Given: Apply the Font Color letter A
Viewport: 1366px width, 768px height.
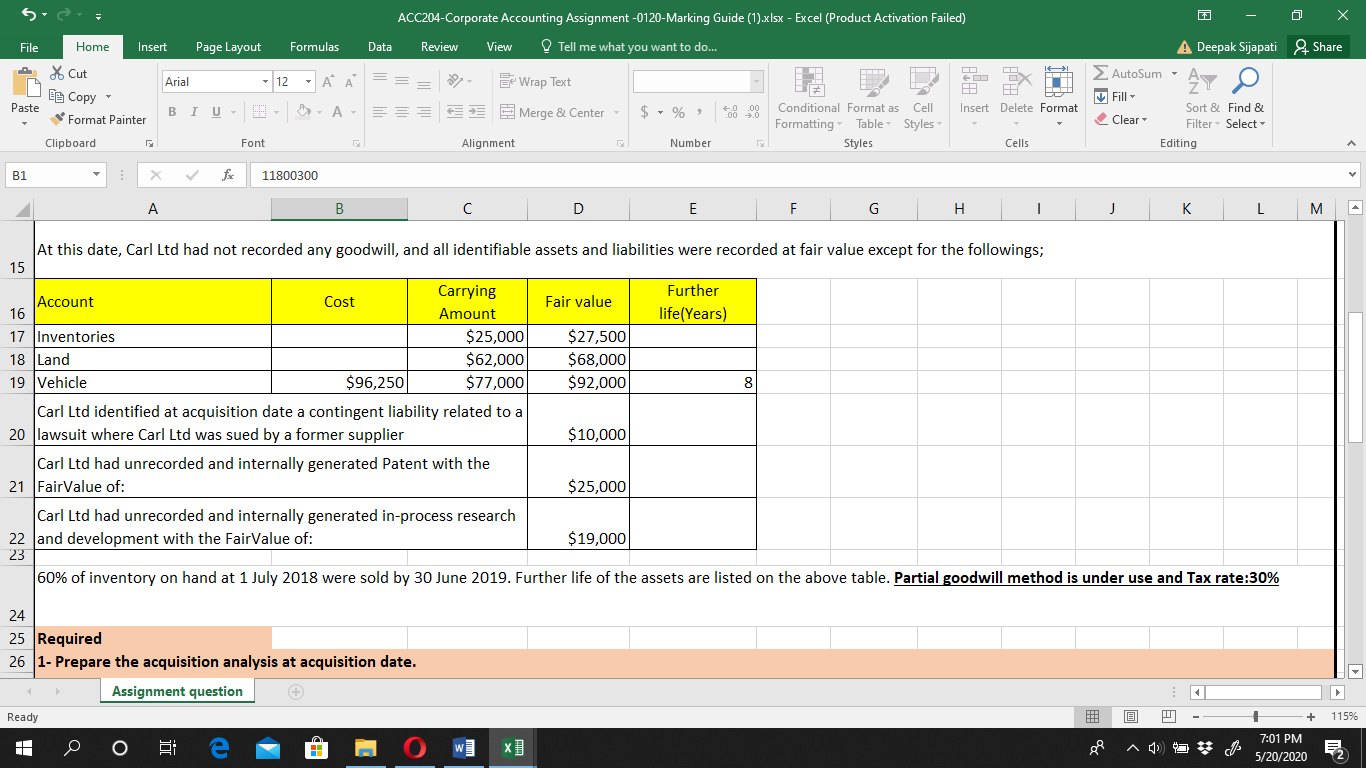Looking at the screenshot, I should 339,113.
